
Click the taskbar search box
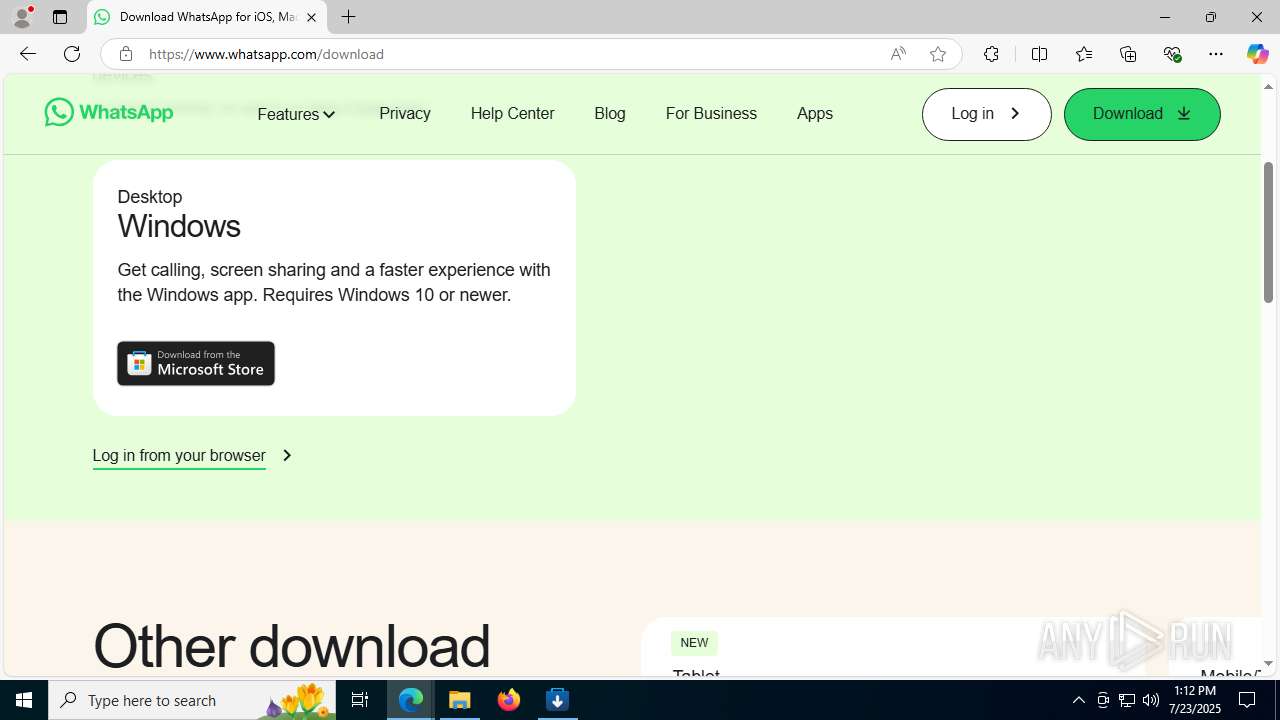(x=192, y=700)
